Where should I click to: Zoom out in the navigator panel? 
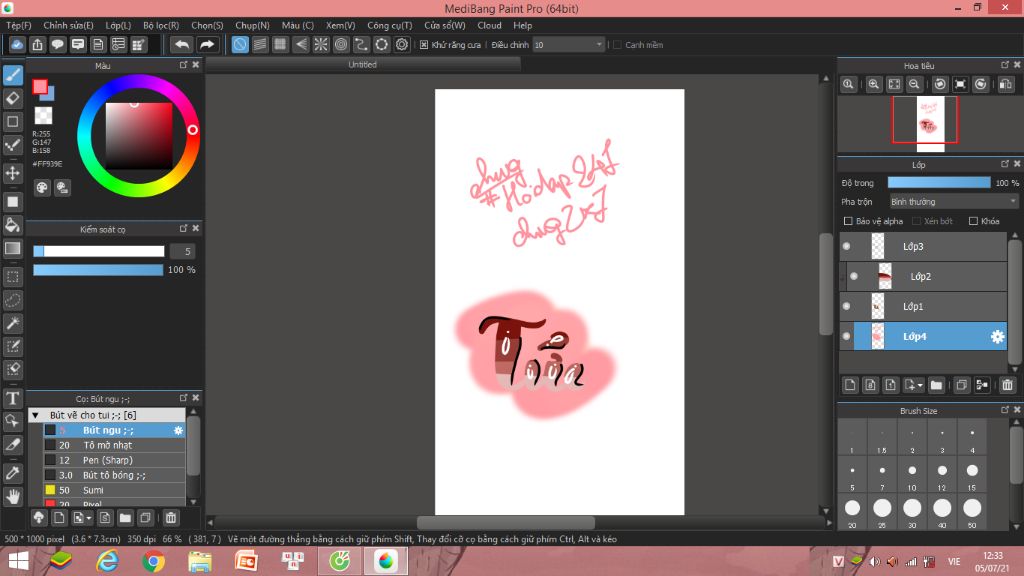coord(914,84)
